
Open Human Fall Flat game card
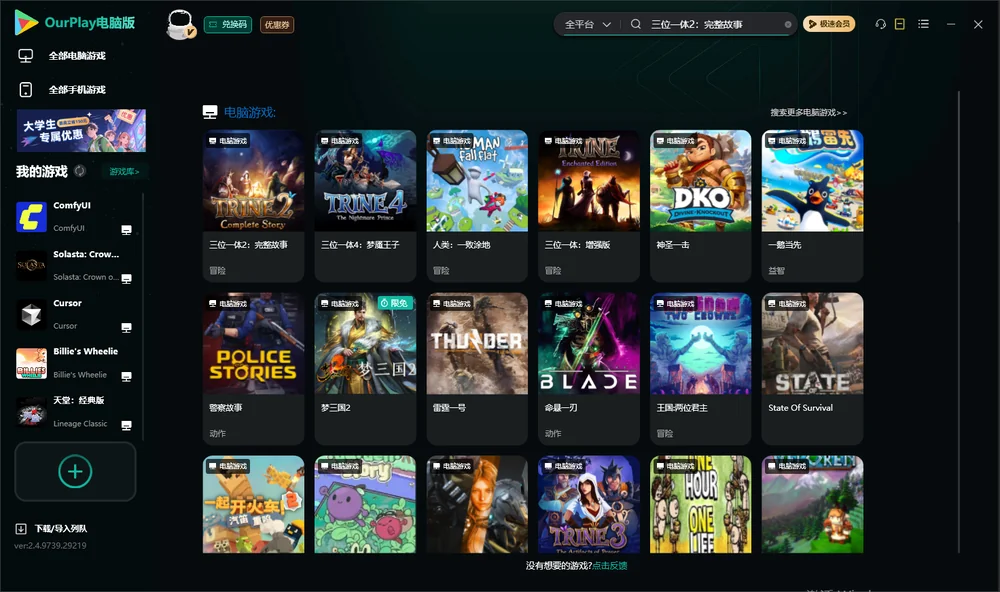click(x=477, y=205)
